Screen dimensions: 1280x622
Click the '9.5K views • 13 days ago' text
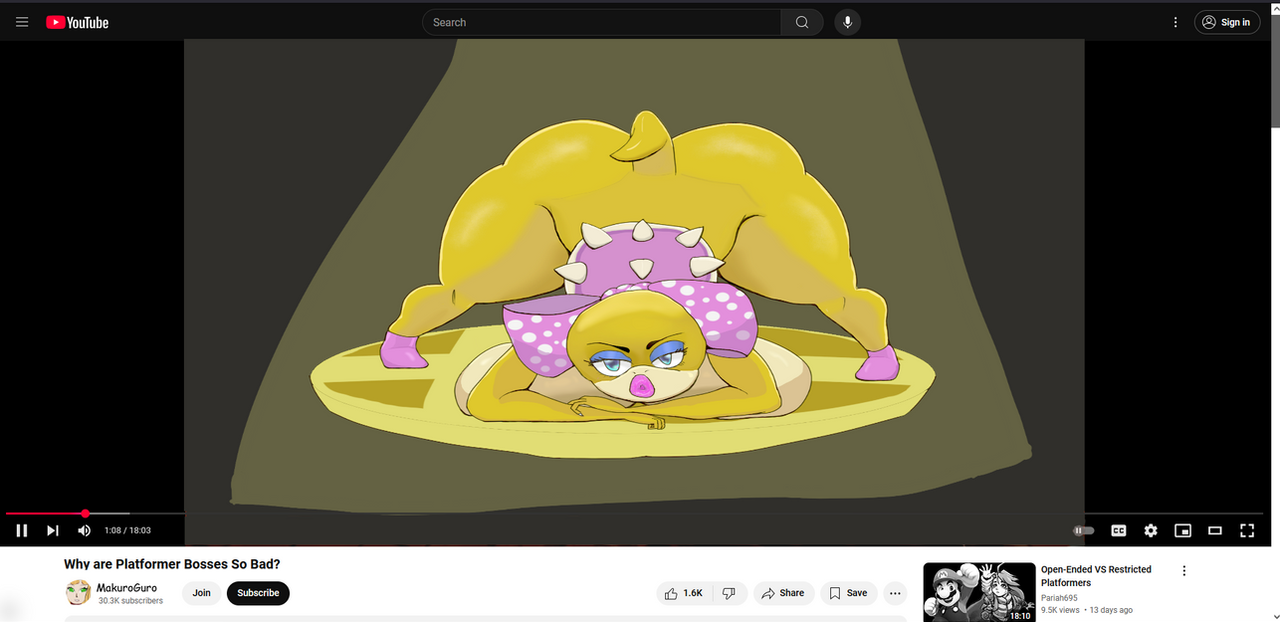point(1087,610)
